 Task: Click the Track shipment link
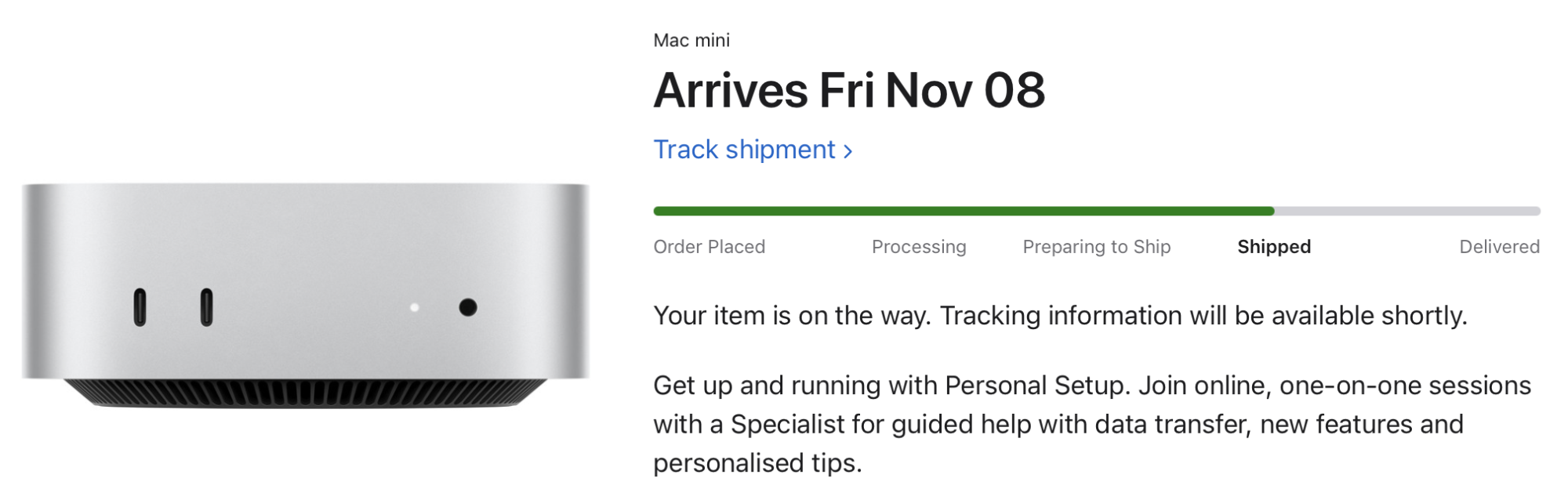745,150
